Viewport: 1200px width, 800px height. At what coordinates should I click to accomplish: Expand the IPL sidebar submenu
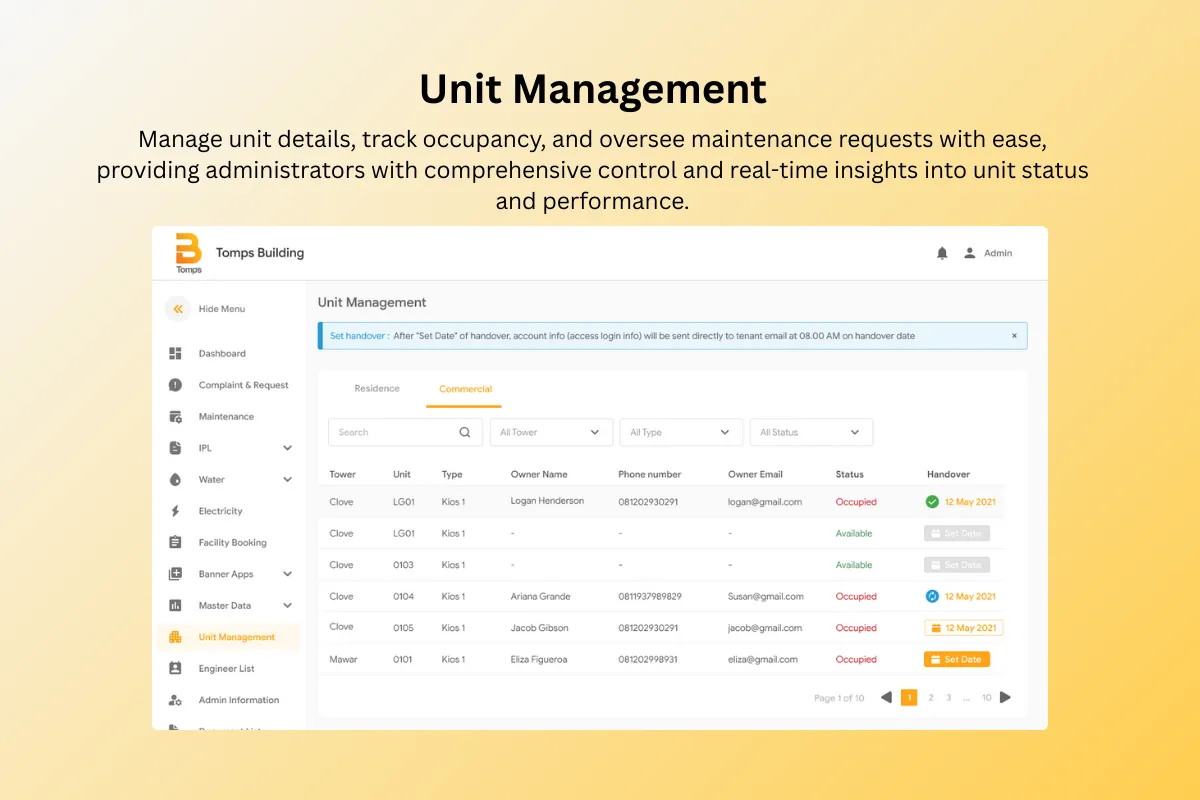287,448
